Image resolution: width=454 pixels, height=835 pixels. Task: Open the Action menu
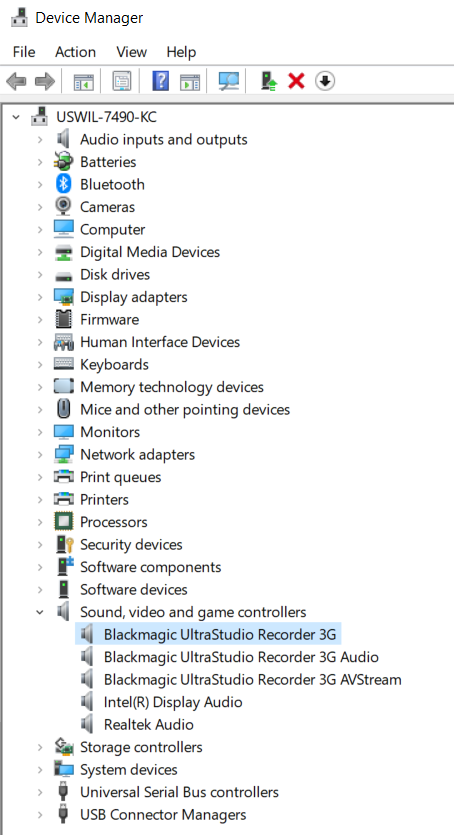75,52
